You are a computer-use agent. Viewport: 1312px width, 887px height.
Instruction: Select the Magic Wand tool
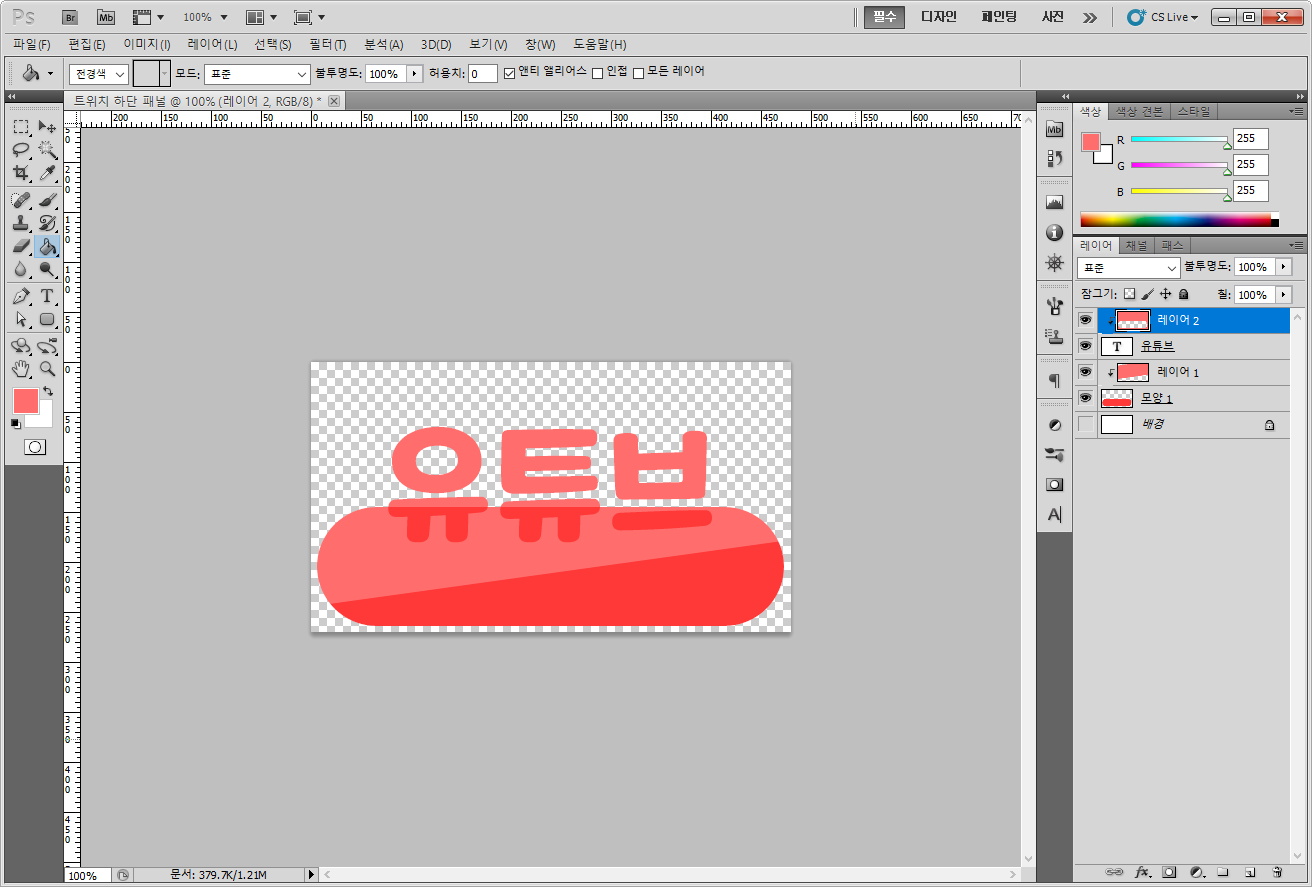[x=47, y=149]
